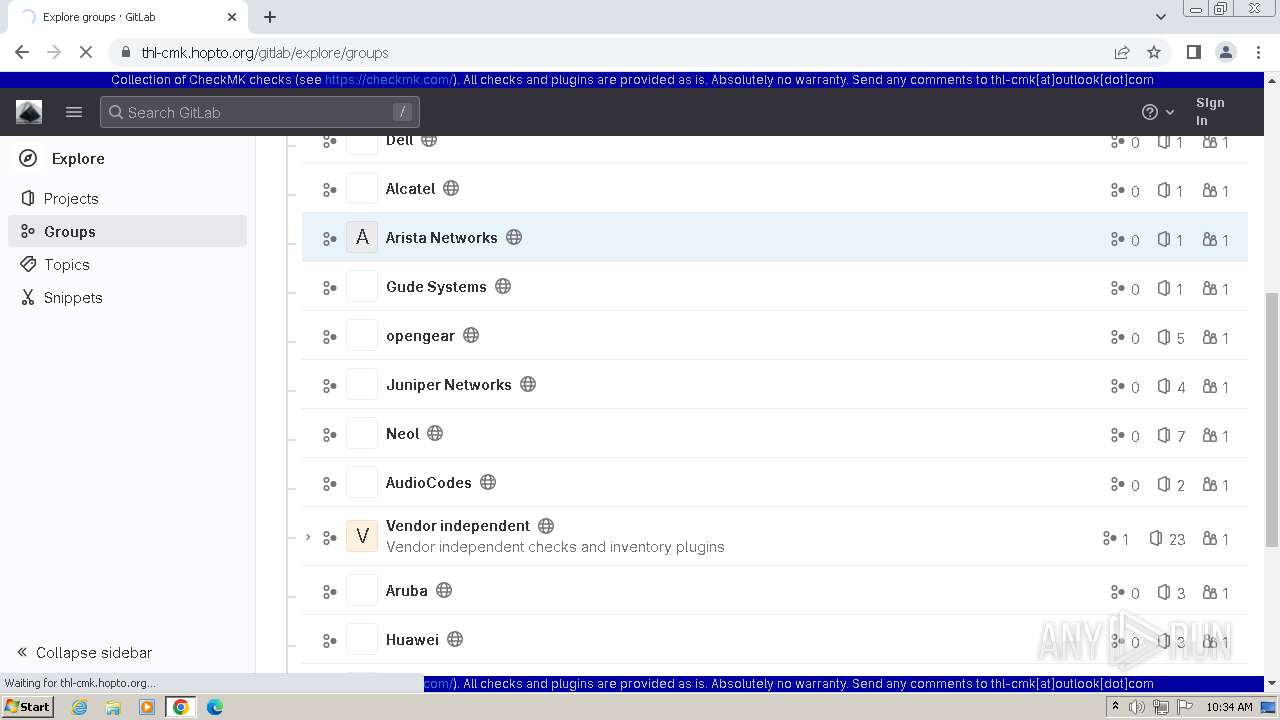Collapse the sidebar
The height and width of the screenshot is (720, 1280).
tap(84, 652)
